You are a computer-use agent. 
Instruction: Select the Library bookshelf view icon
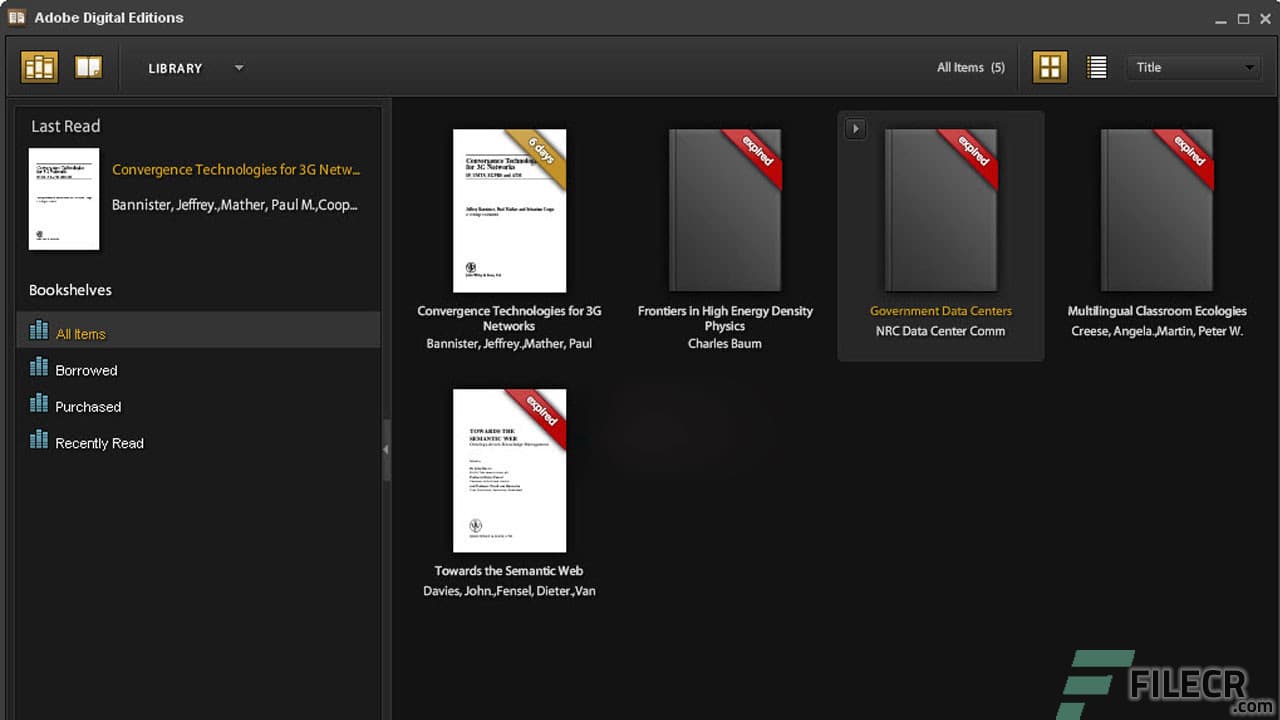pyautogui.click(x=38, y=65)
